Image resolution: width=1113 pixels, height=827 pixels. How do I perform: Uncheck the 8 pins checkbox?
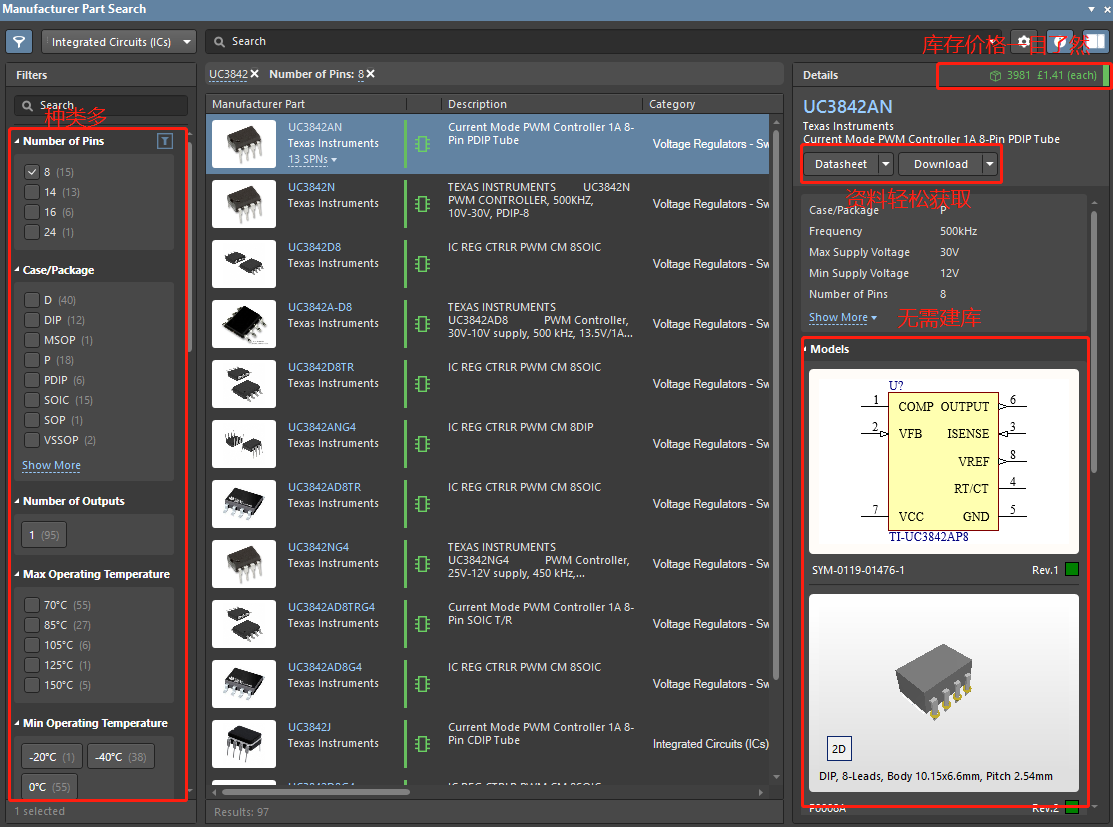[x=31, y=172]
